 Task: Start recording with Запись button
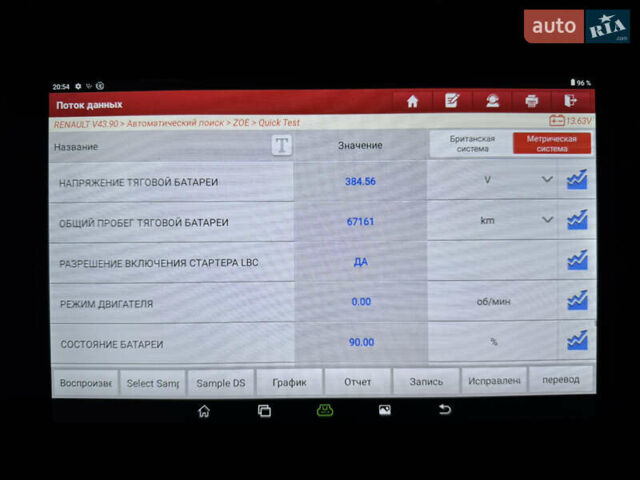[426, 381]
